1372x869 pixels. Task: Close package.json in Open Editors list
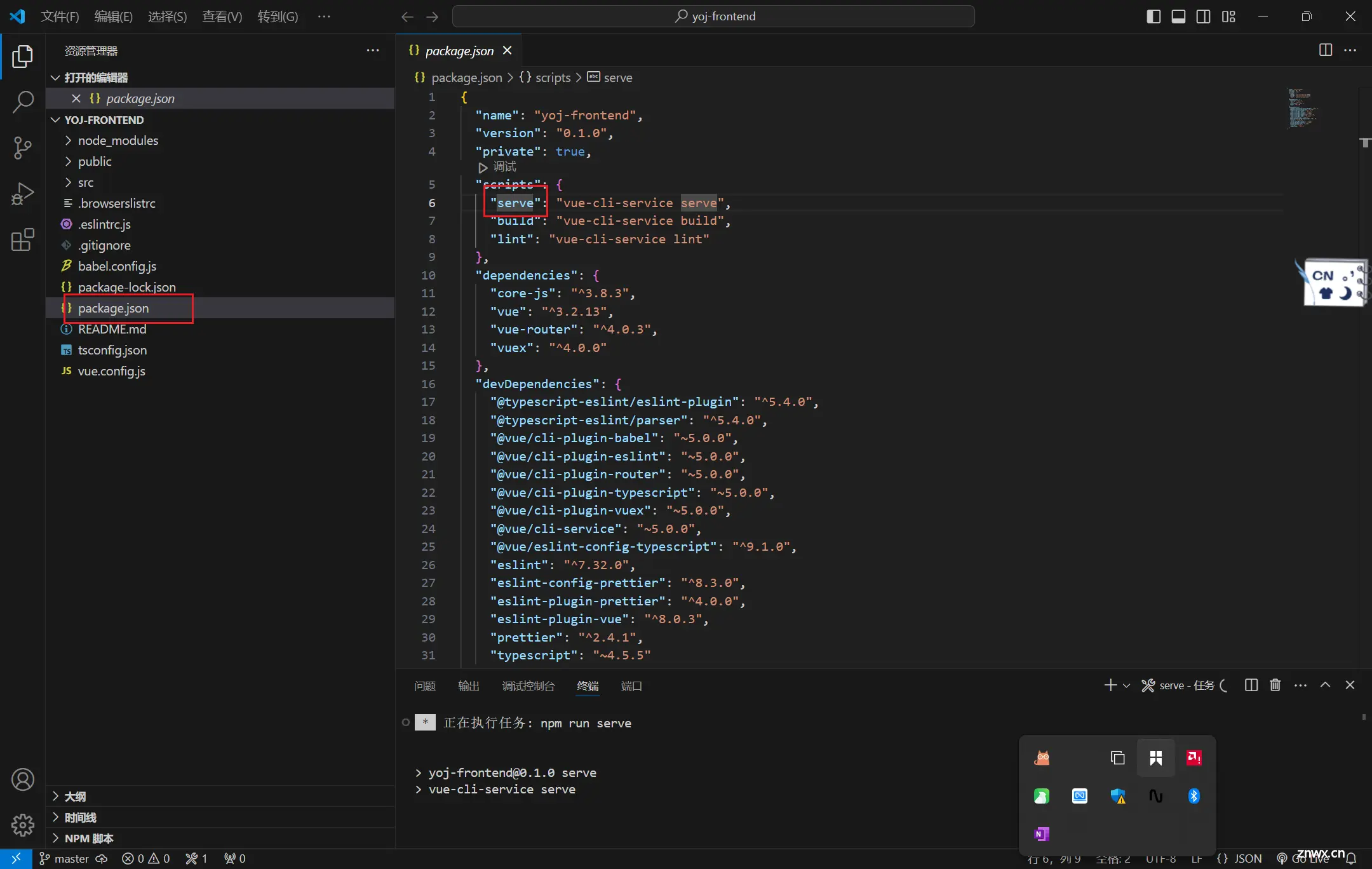click(76, 98)
